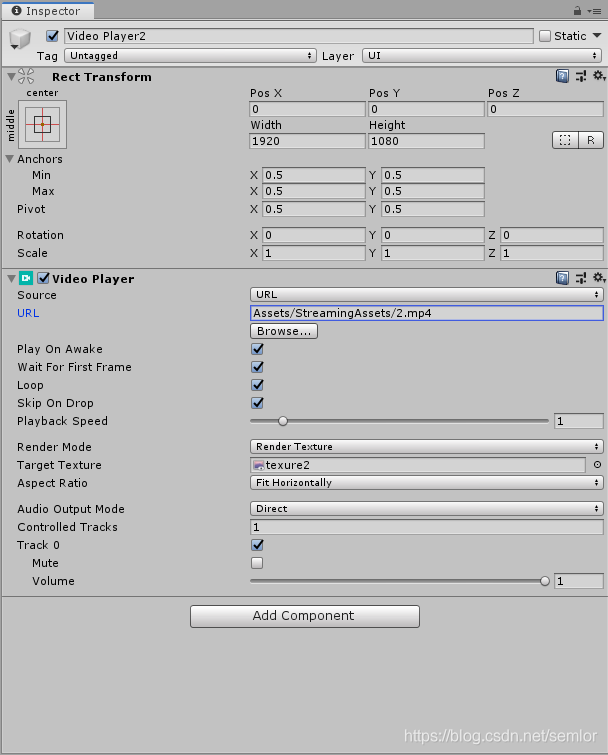Click the Pivot X field

click(313, 209)
